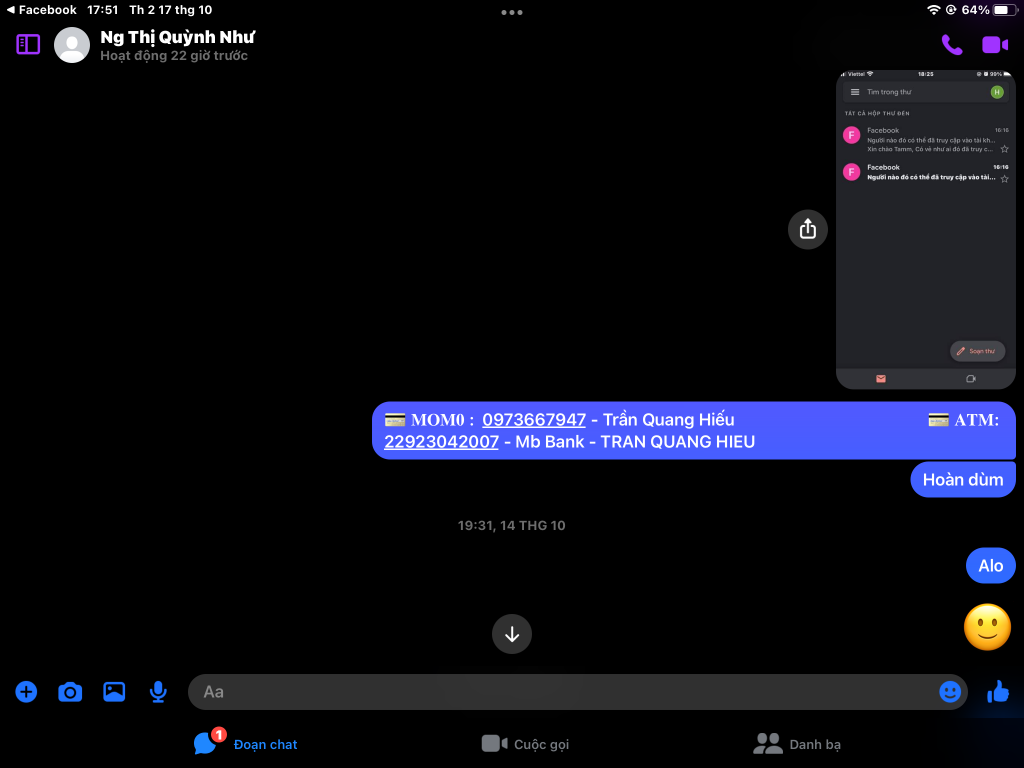Screen dimensions: 1024x768
Task: Jump to latest message with down arrow
Action: point(512,634)
